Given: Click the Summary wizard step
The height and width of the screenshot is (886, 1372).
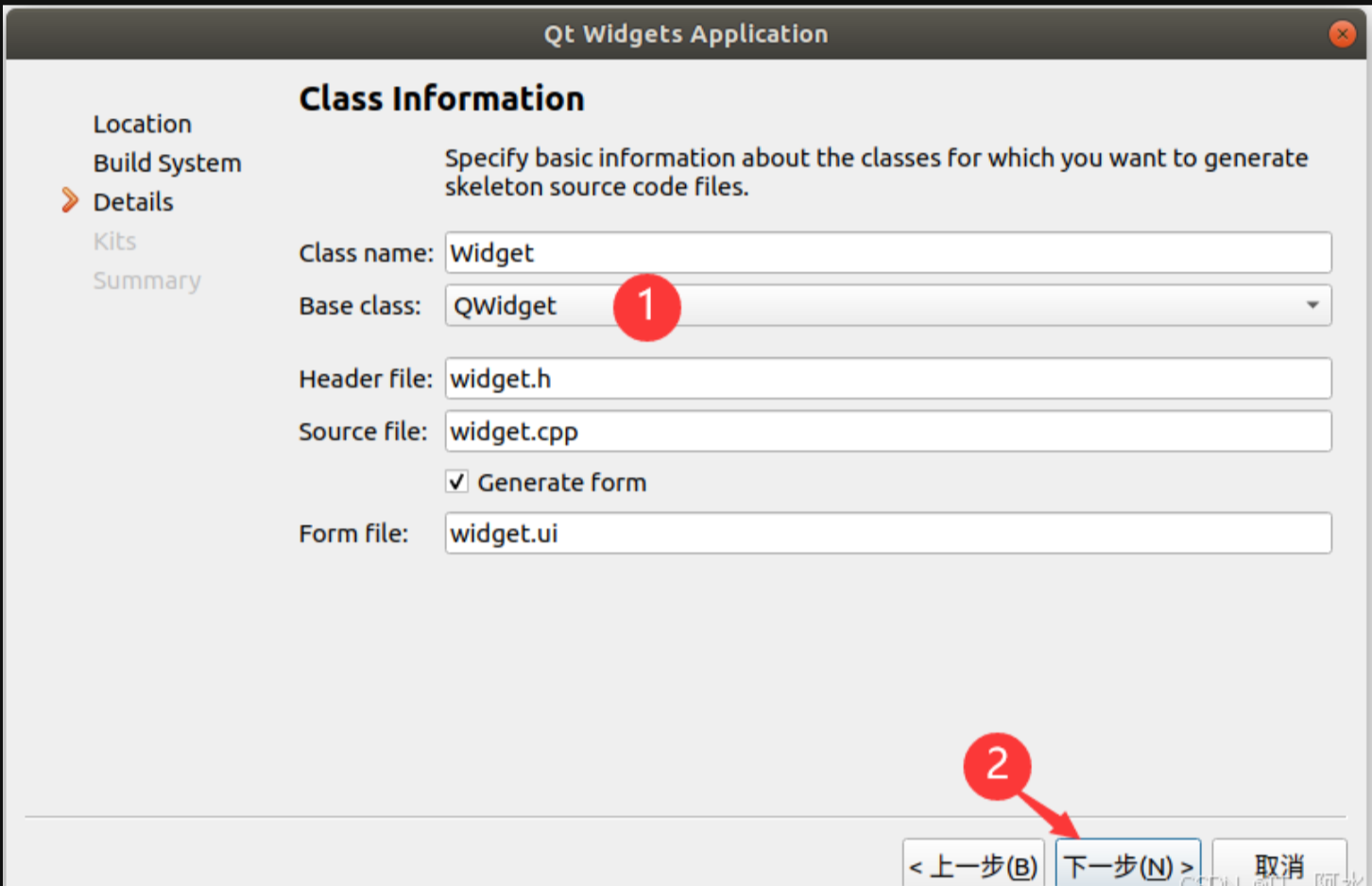Looking at the screenshot, I should tap(147, 281).
